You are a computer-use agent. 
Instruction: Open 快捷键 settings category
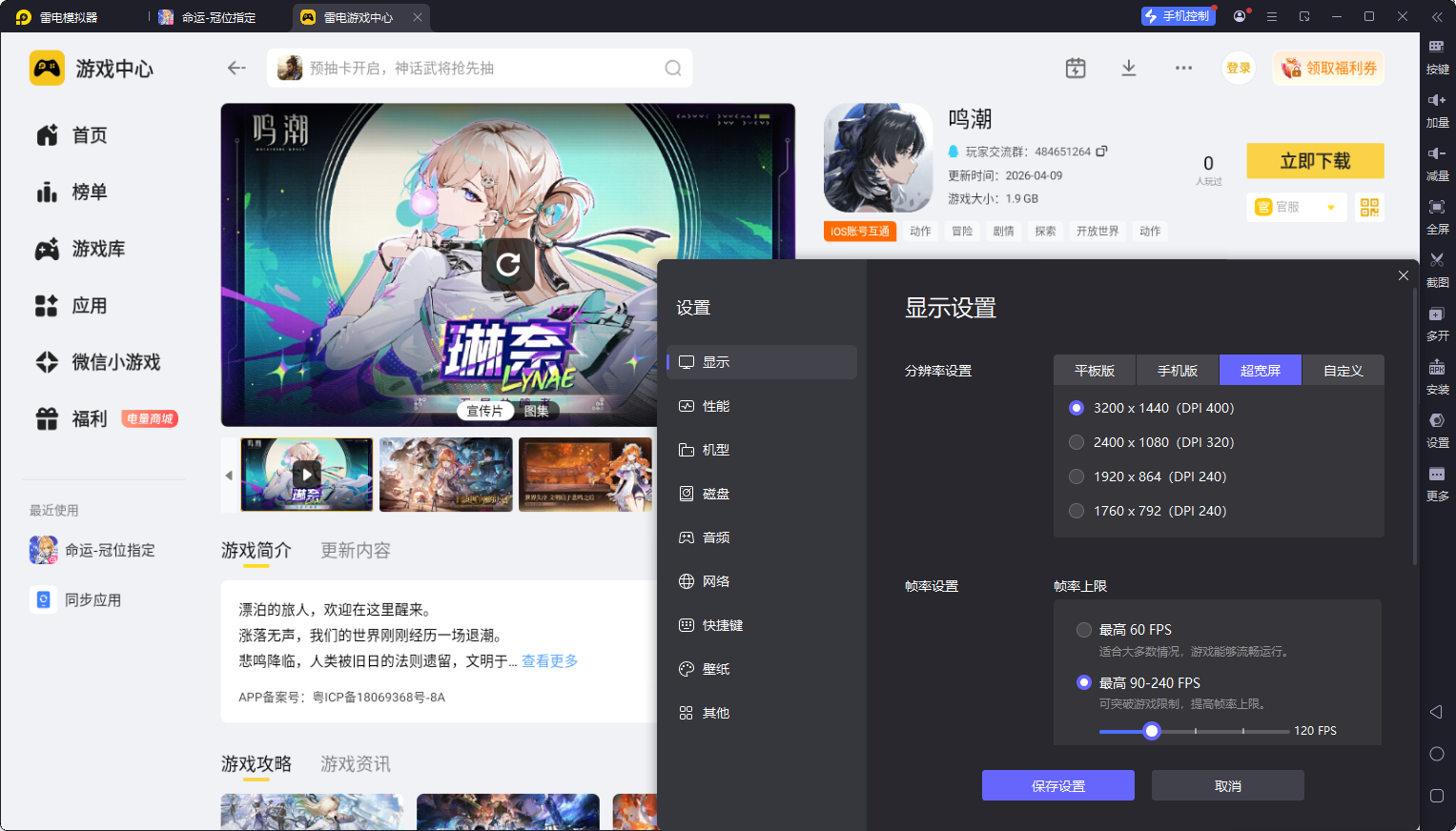click(x=762, y=625)
